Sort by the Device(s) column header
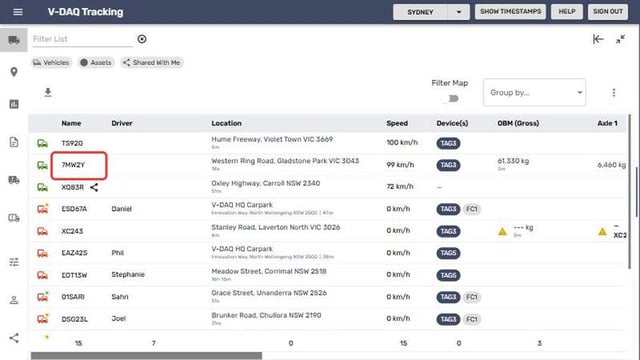Viewport: 640px width, 360px height. tap(452, 123)
